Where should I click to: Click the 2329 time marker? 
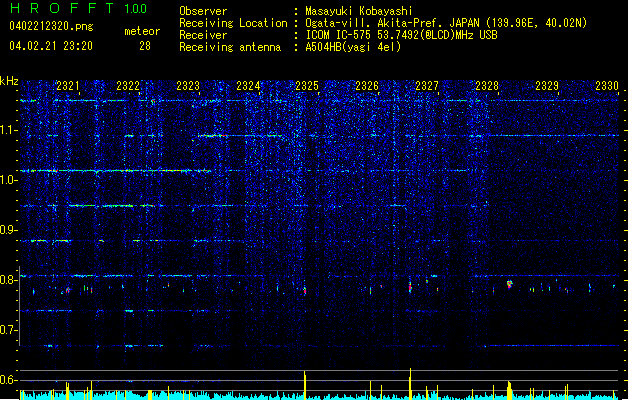(x=547, y=86)
